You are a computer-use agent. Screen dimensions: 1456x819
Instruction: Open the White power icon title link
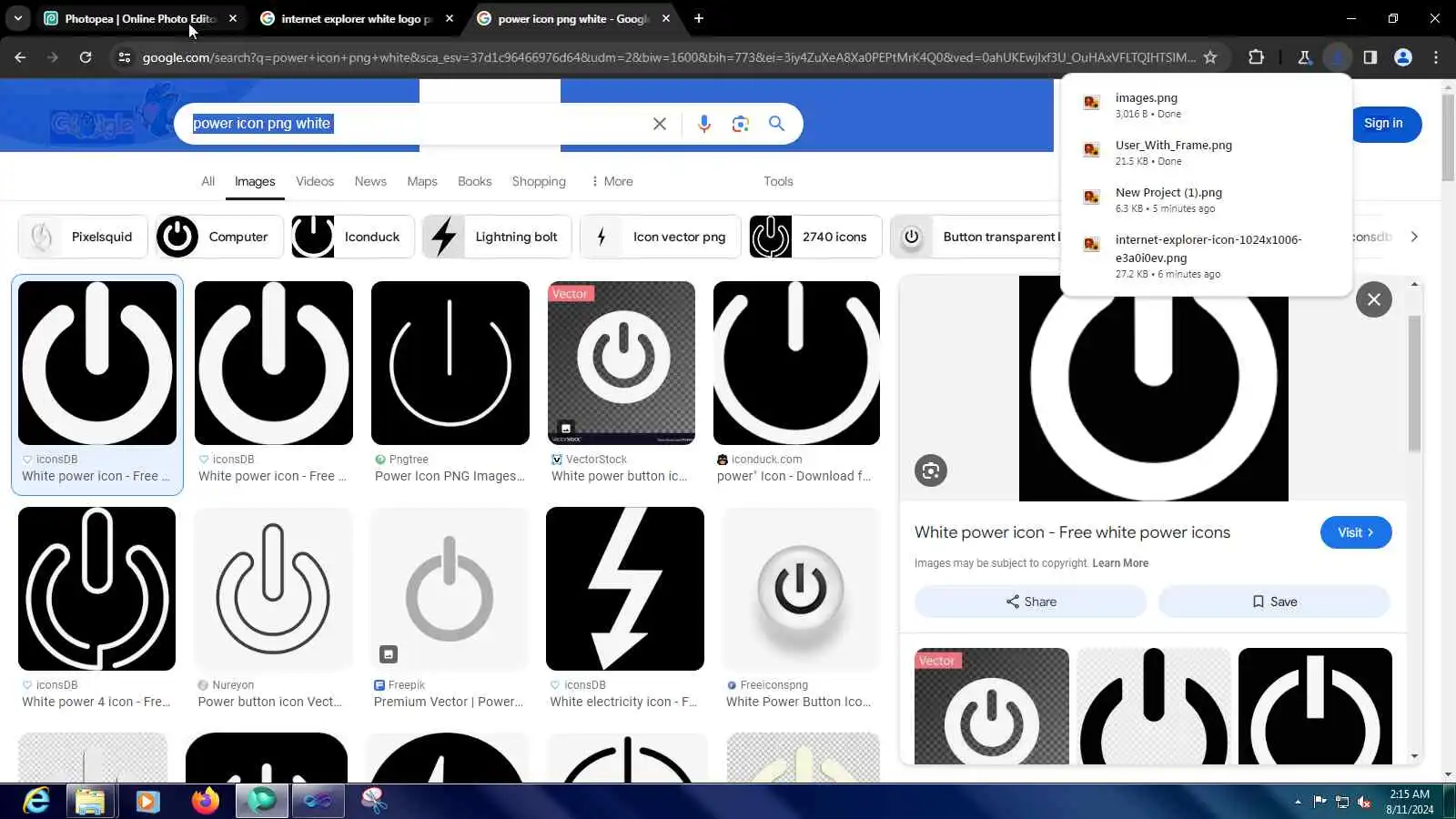point(1072,532)
